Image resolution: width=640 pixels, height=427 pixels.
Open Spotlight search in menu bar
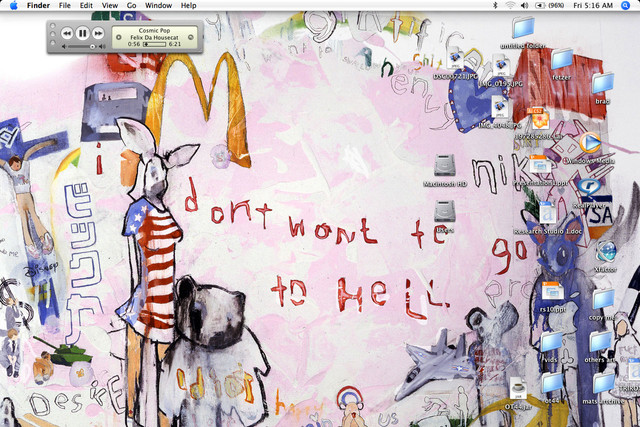tap(625, 5)
